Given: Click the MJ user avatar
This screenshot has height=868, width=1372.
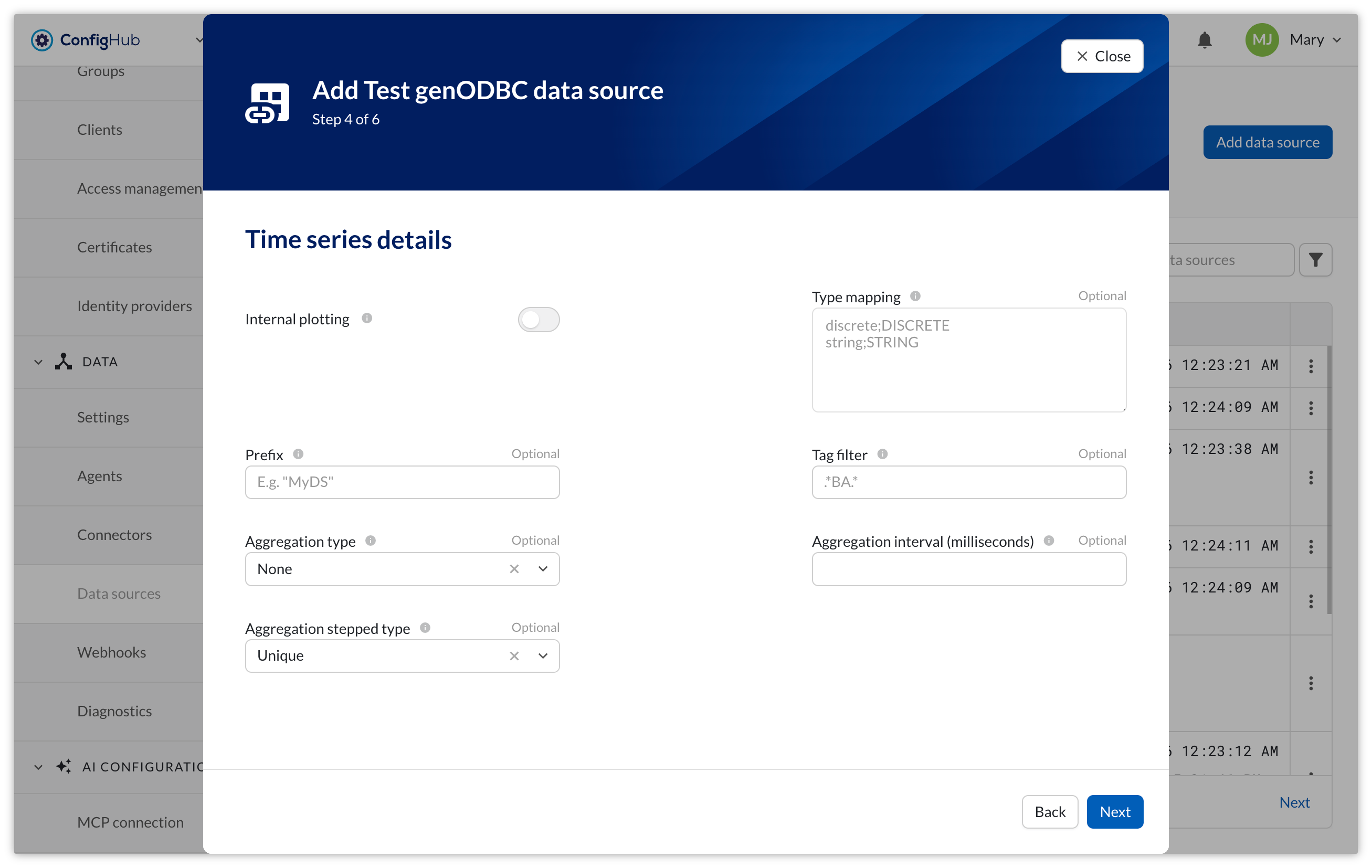Looking at the screenshot, I should 1261,40.
